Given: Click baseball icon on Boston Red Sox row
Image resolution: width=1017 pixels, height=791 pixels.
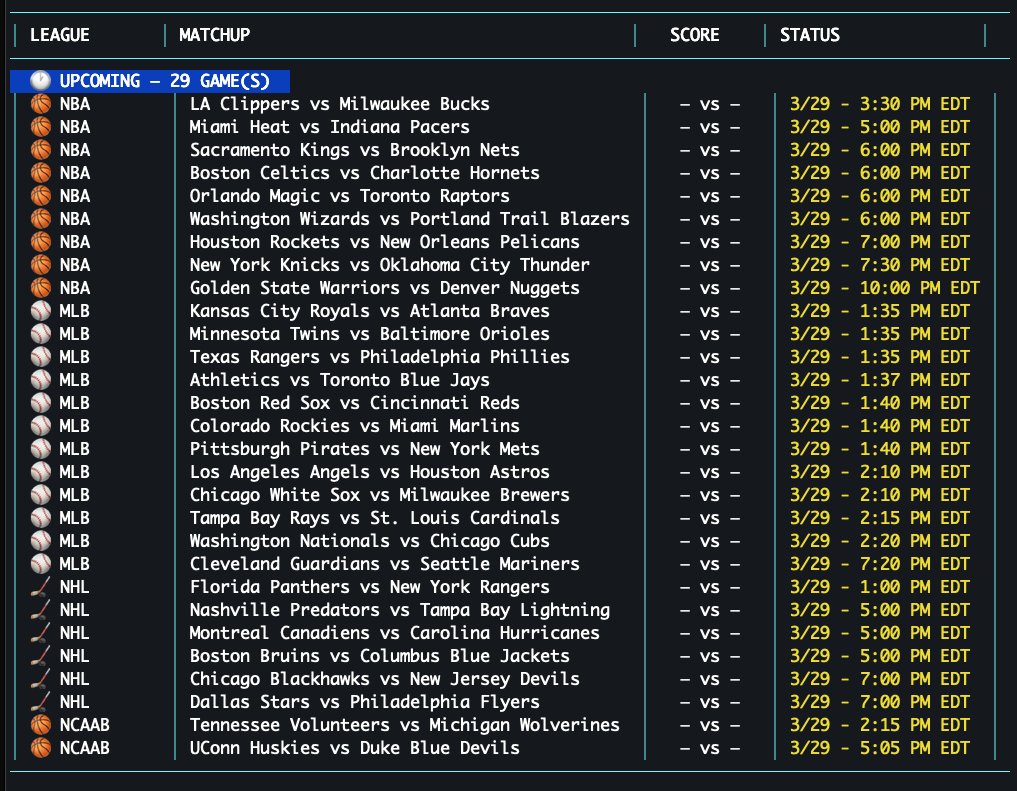Looking at the screenshot, I should click(x=40, y=403).
